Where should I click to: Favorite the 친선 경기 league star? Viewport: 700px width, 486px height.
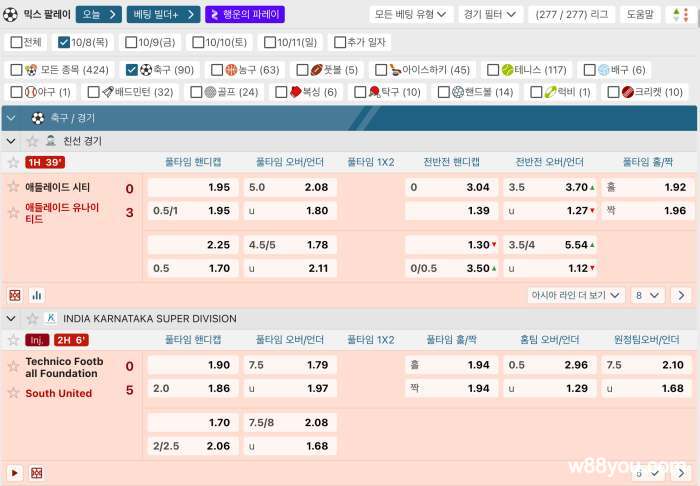click(x=32, y=141)
